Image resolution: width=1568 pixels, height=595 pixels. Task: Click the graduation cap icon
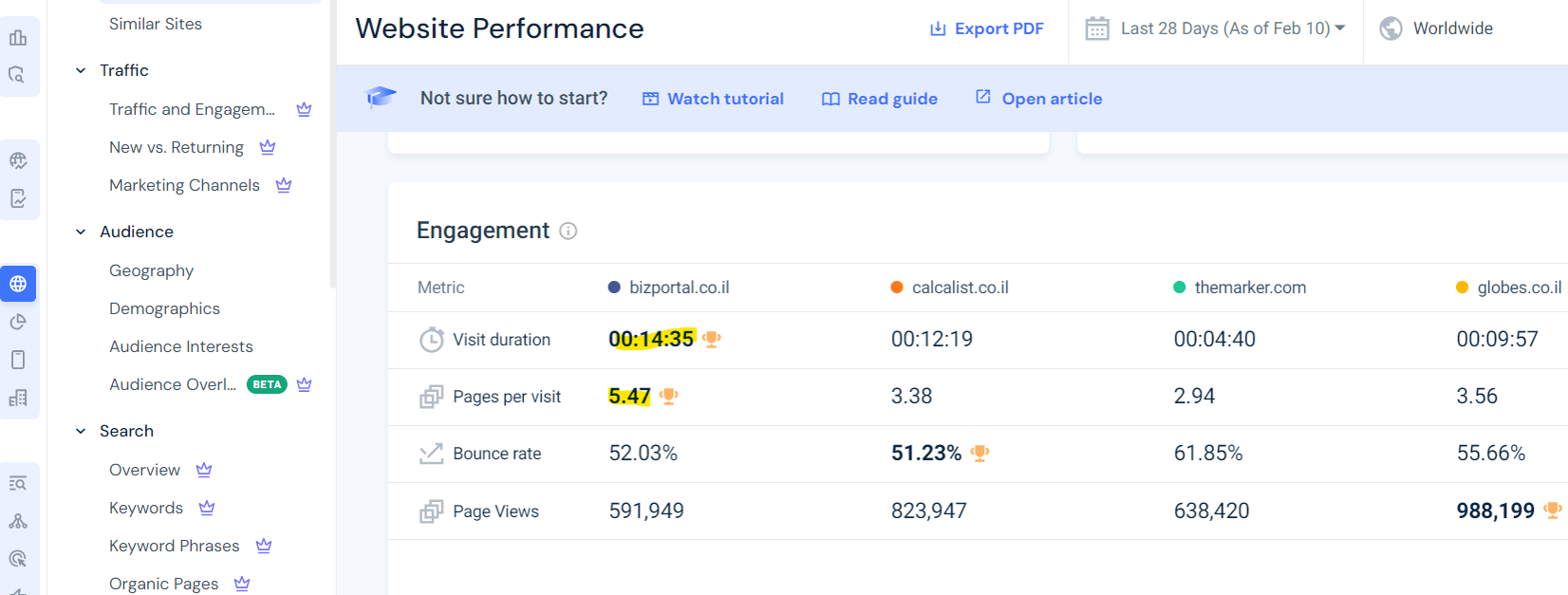(381, 97)
